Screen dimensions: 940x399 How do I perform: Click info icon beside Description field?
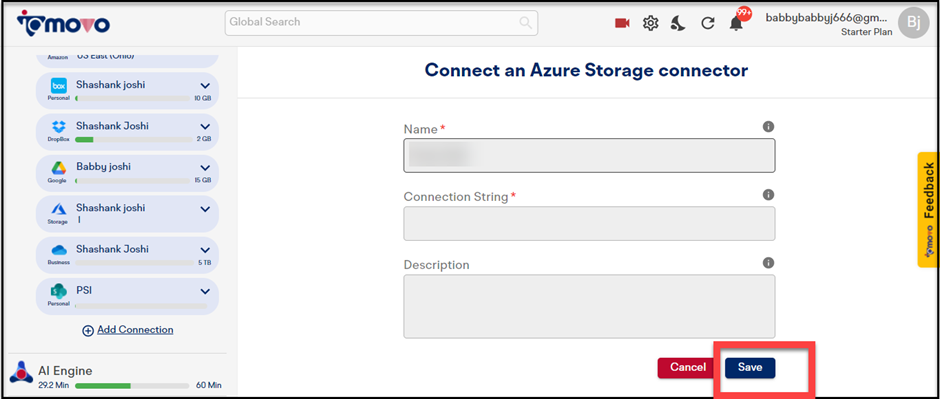769,263
